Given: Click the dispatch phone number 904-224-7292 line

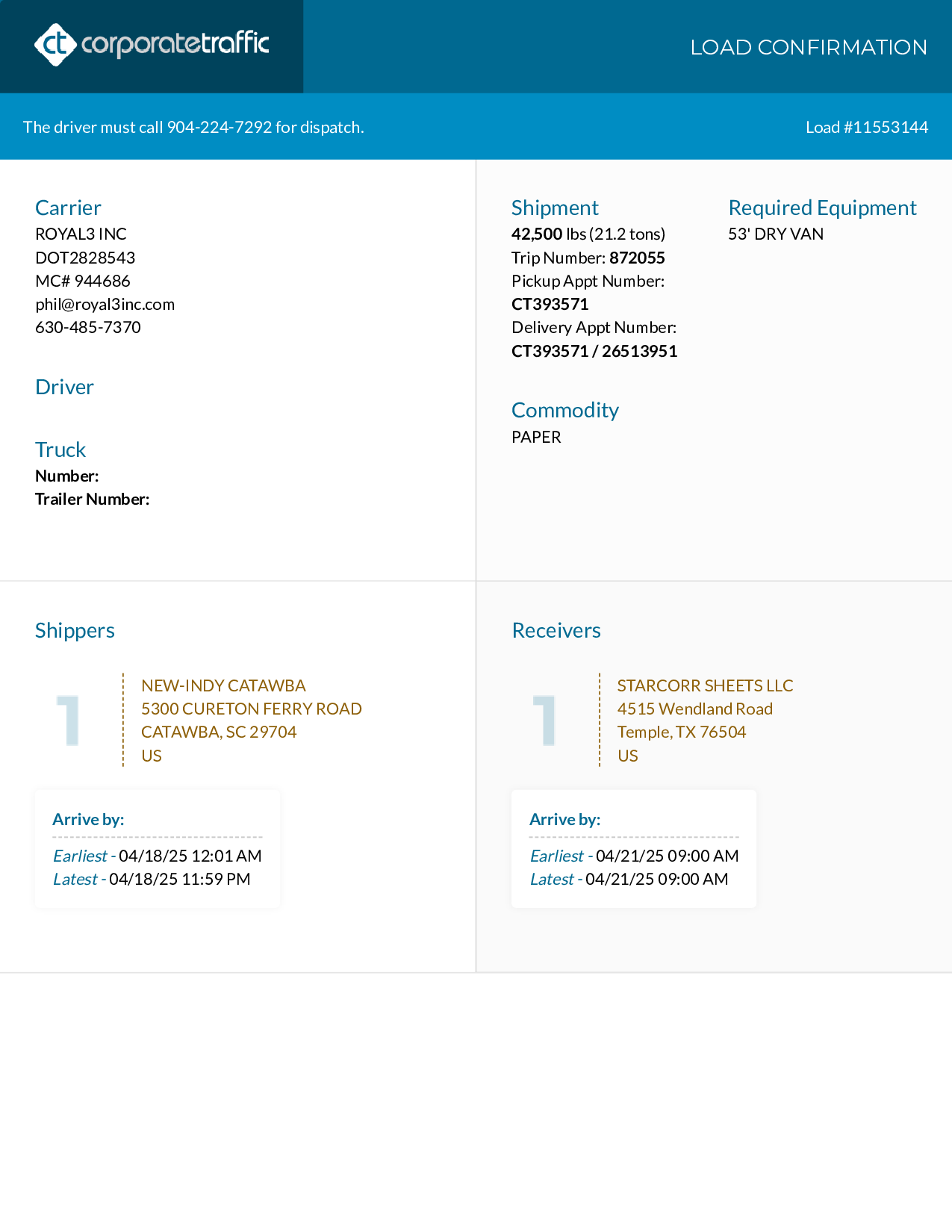Looking at the screenshot, I should coord(193,127).
